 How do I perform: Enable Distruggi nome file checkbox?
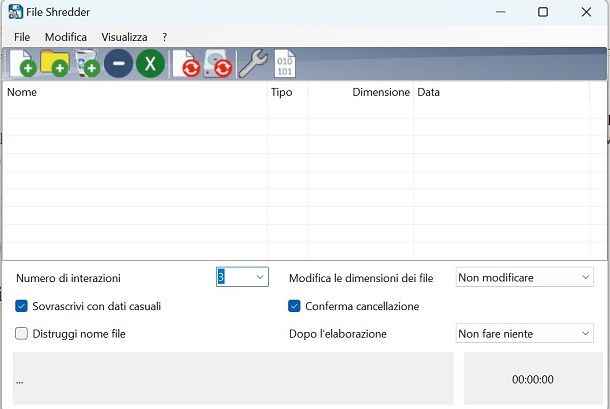(x=21, y=334)
